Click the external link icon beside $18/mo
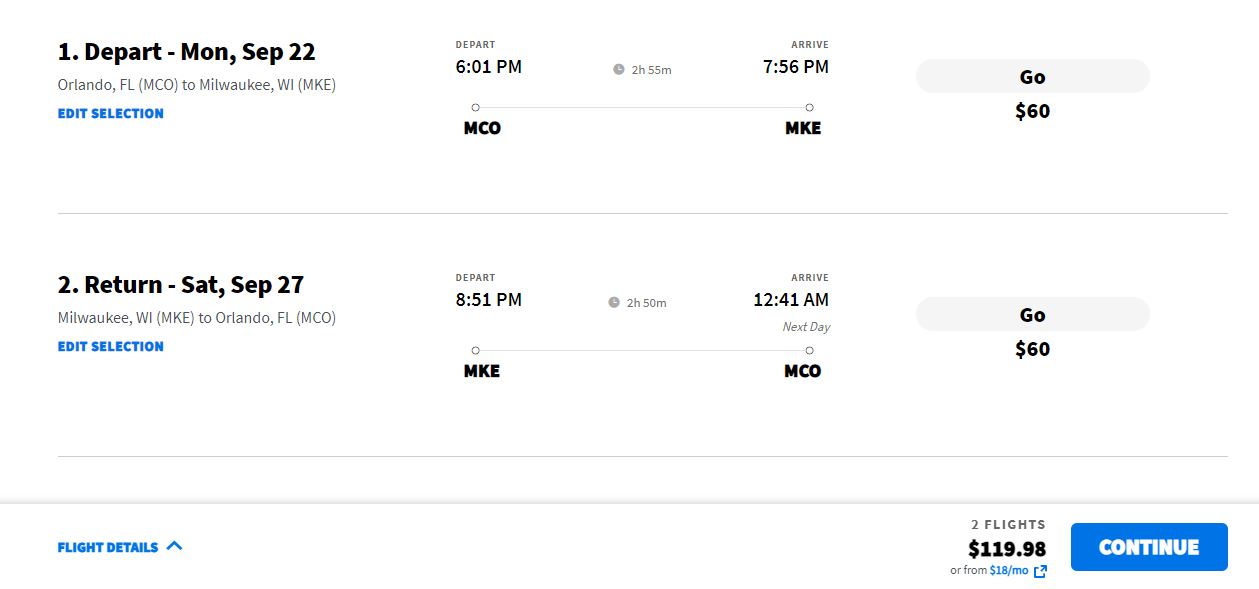The height and width of the screenshot is (589, 1259). coord(1040,571)
